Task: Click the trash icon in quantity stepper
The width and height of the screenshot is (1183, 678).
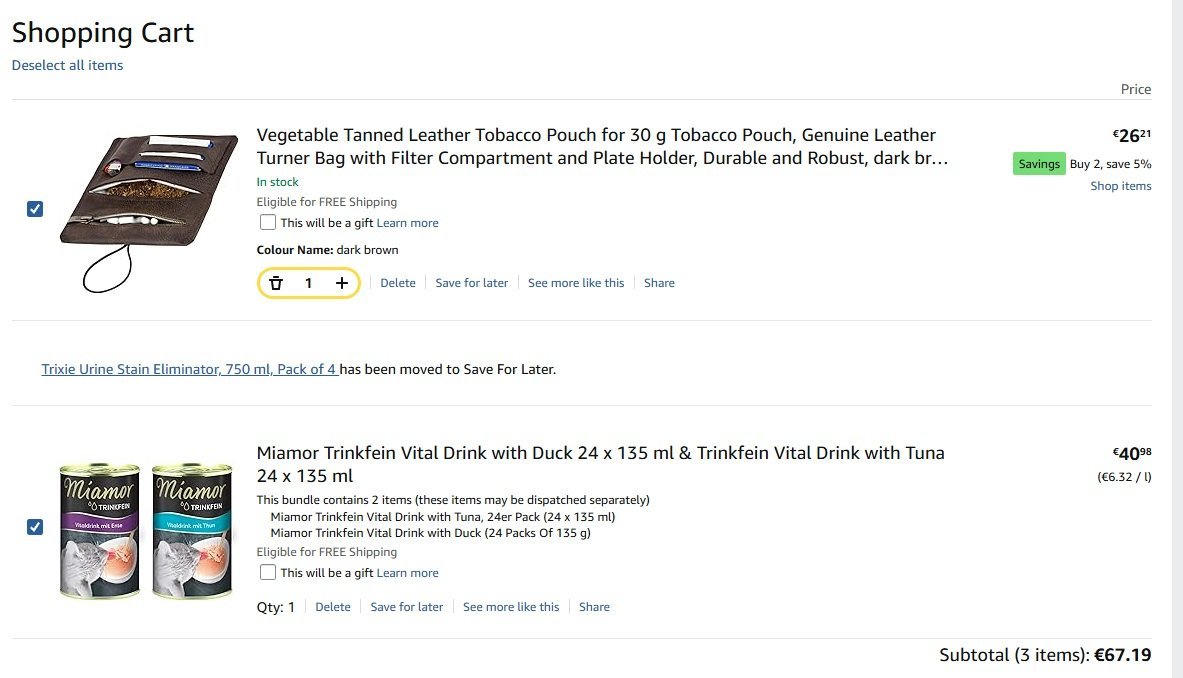Action: (x=277, y=284)
